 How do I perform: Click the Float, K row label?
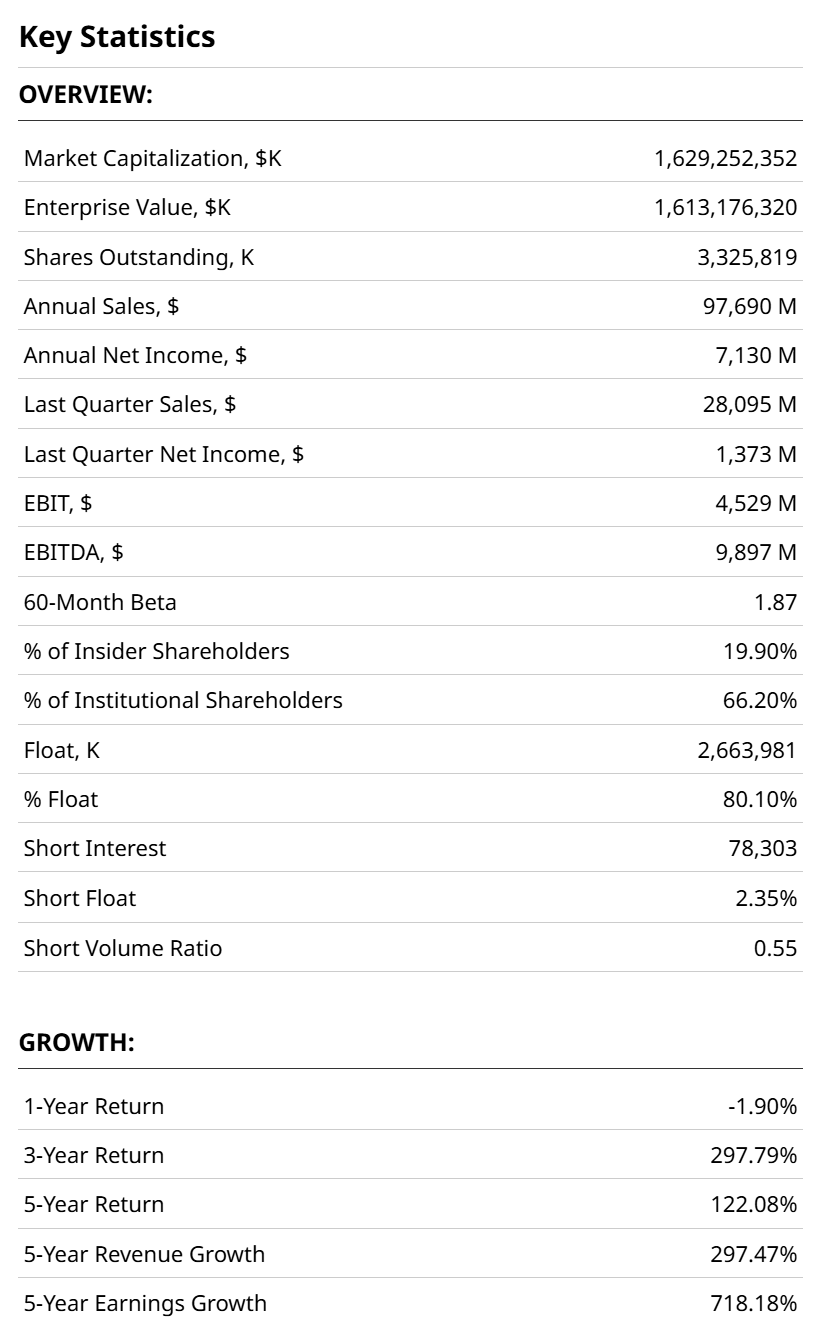pyautogui.click(x=62, y=749)
